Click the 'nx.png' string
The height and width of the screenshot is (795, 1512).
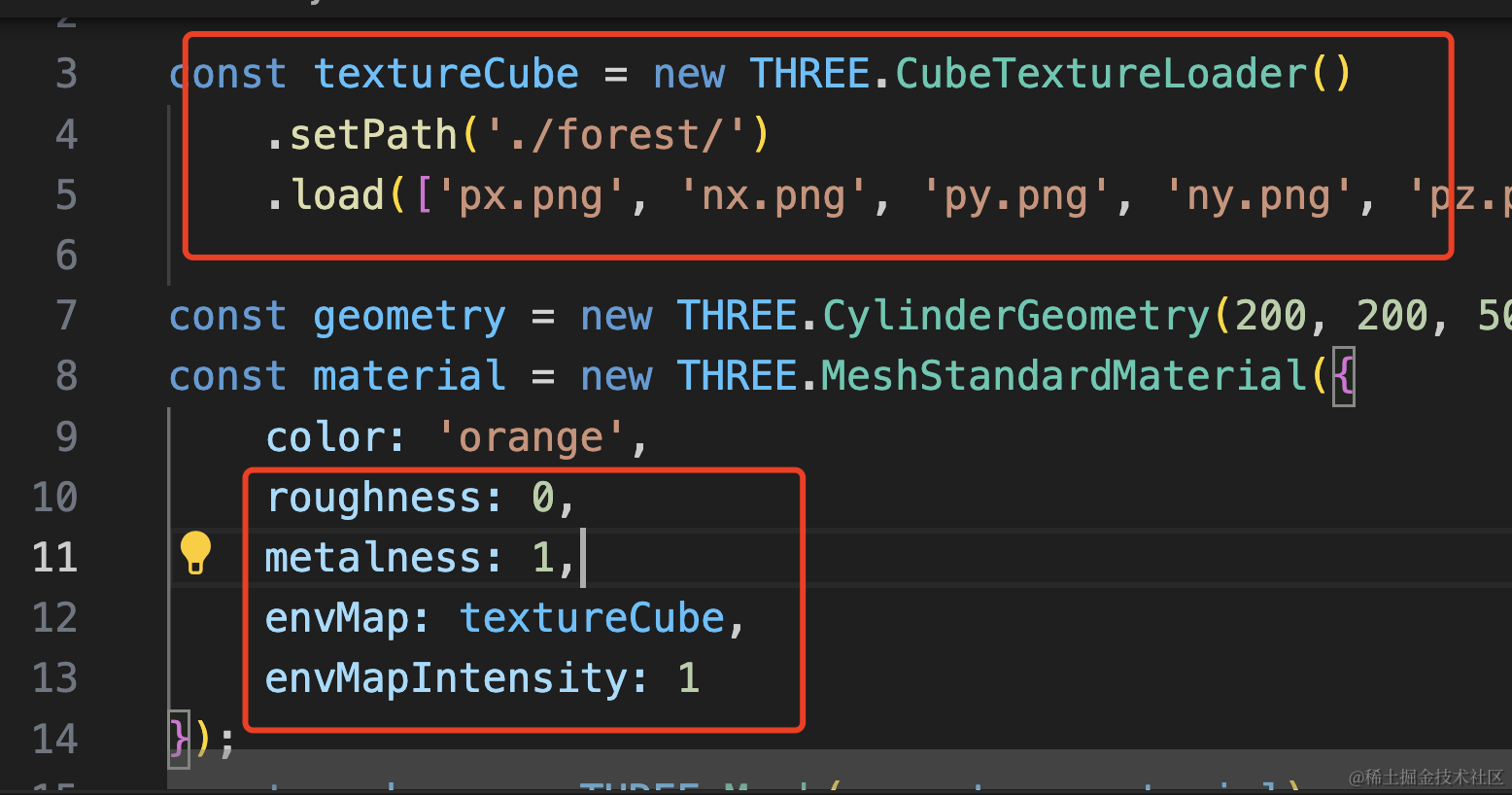(x=773, y=195)
